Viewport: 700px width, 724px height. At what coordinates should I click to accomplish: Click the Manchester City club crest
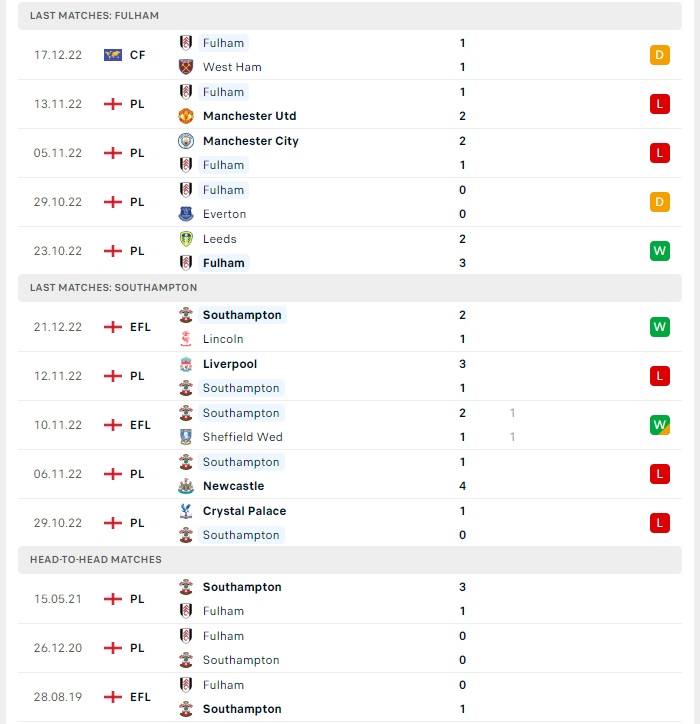point(186,141)
